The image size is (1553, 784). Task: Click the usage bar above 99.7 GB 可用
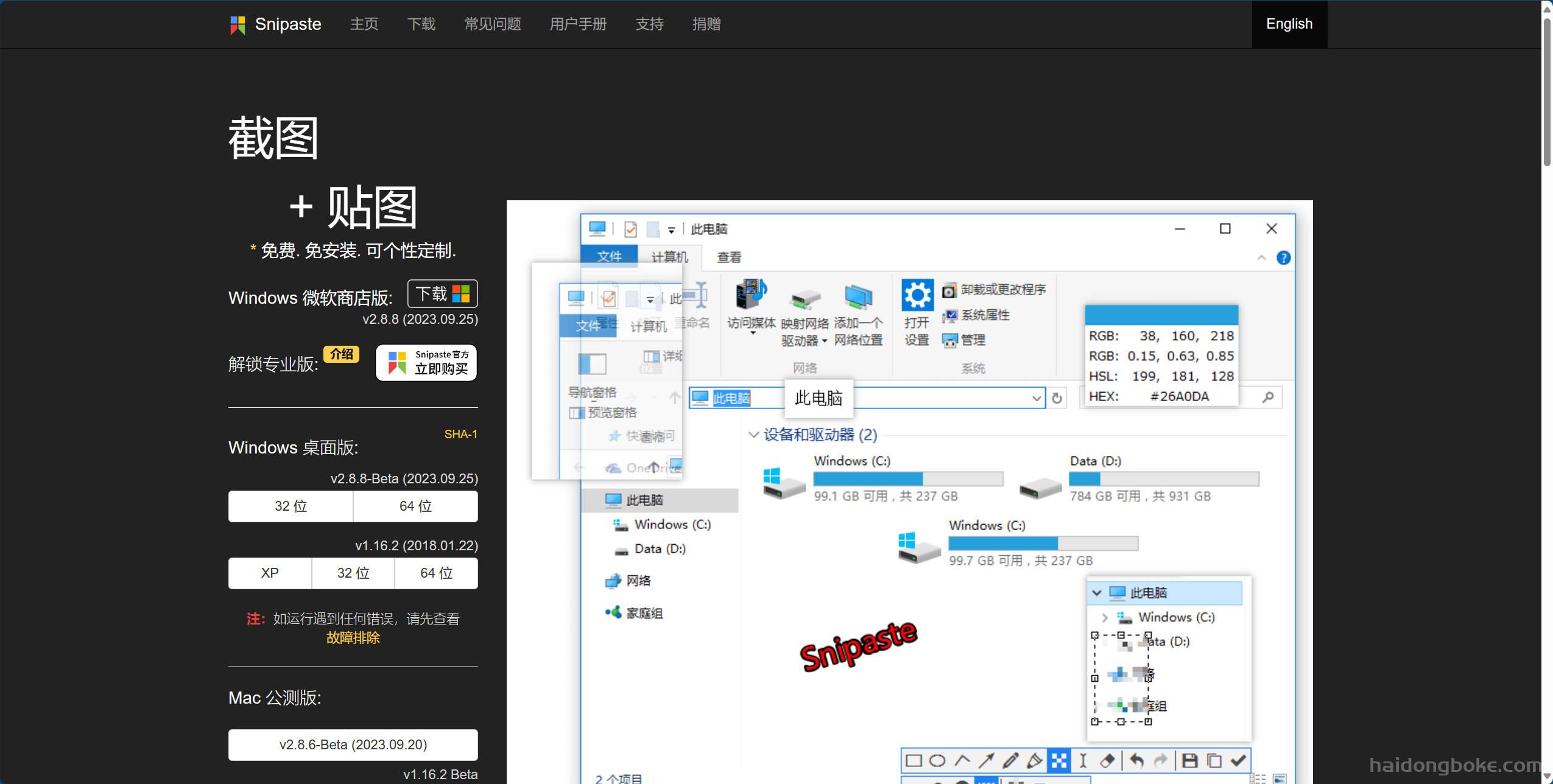(1043, 544)
